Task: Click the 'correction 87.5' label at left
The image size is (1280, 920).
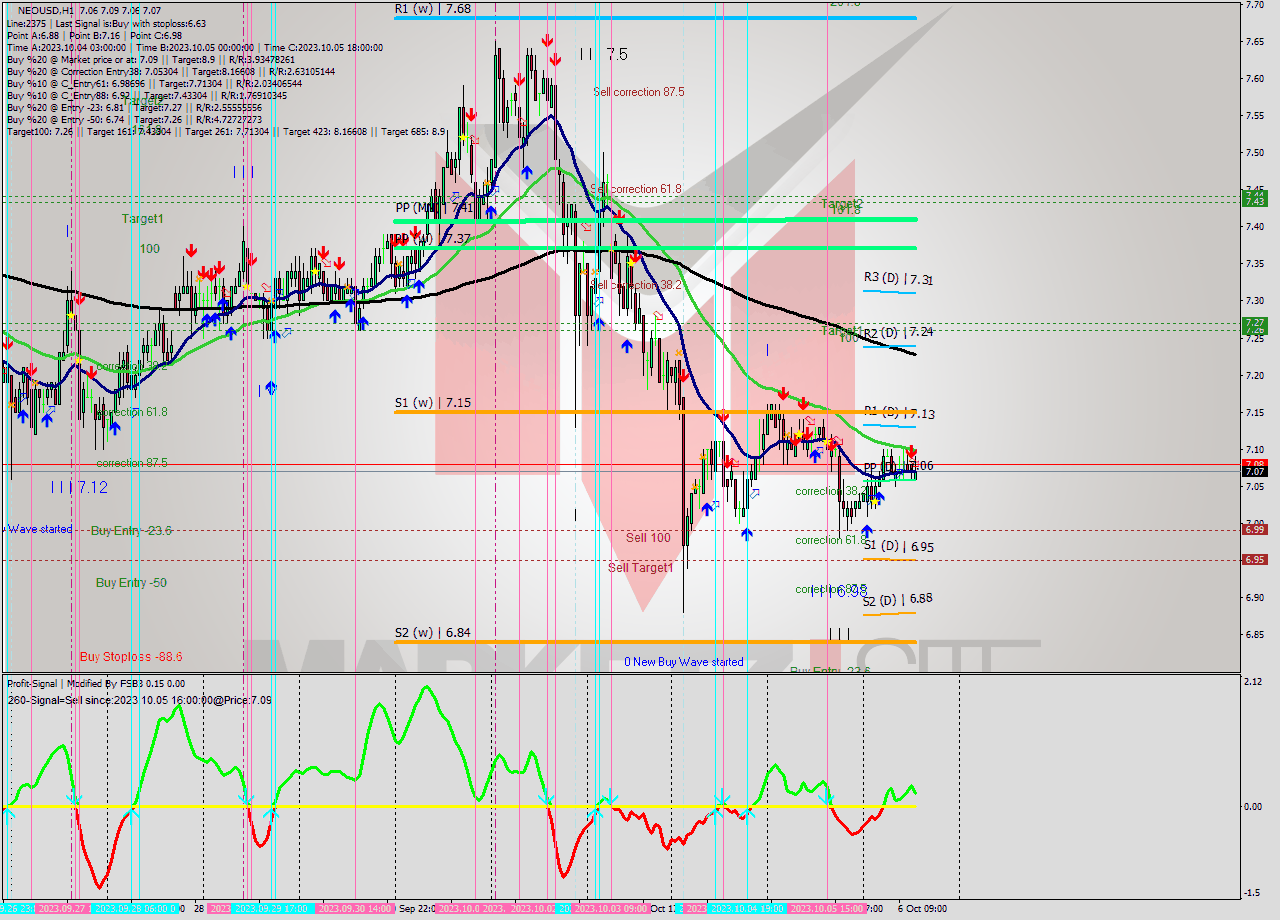Action: point(132,464)
